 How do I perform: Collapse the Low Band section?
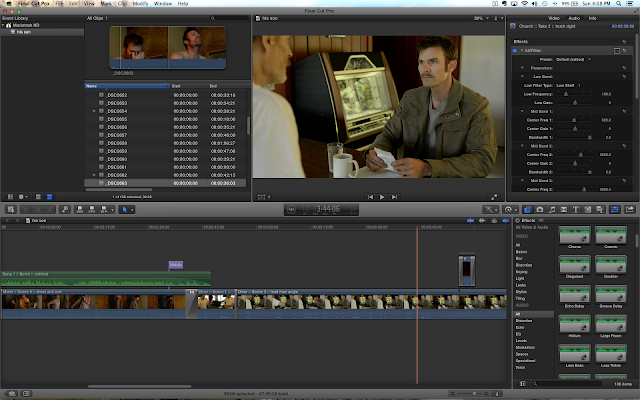(522, 76)
